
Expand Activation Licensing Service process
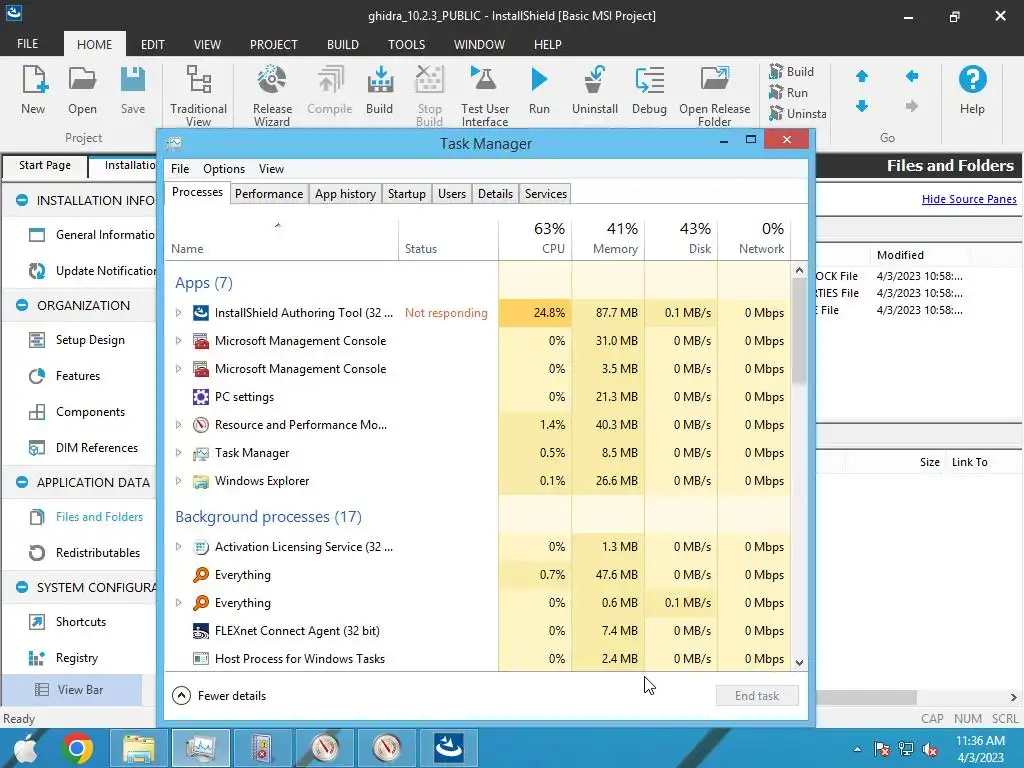(x=178, y=547)
